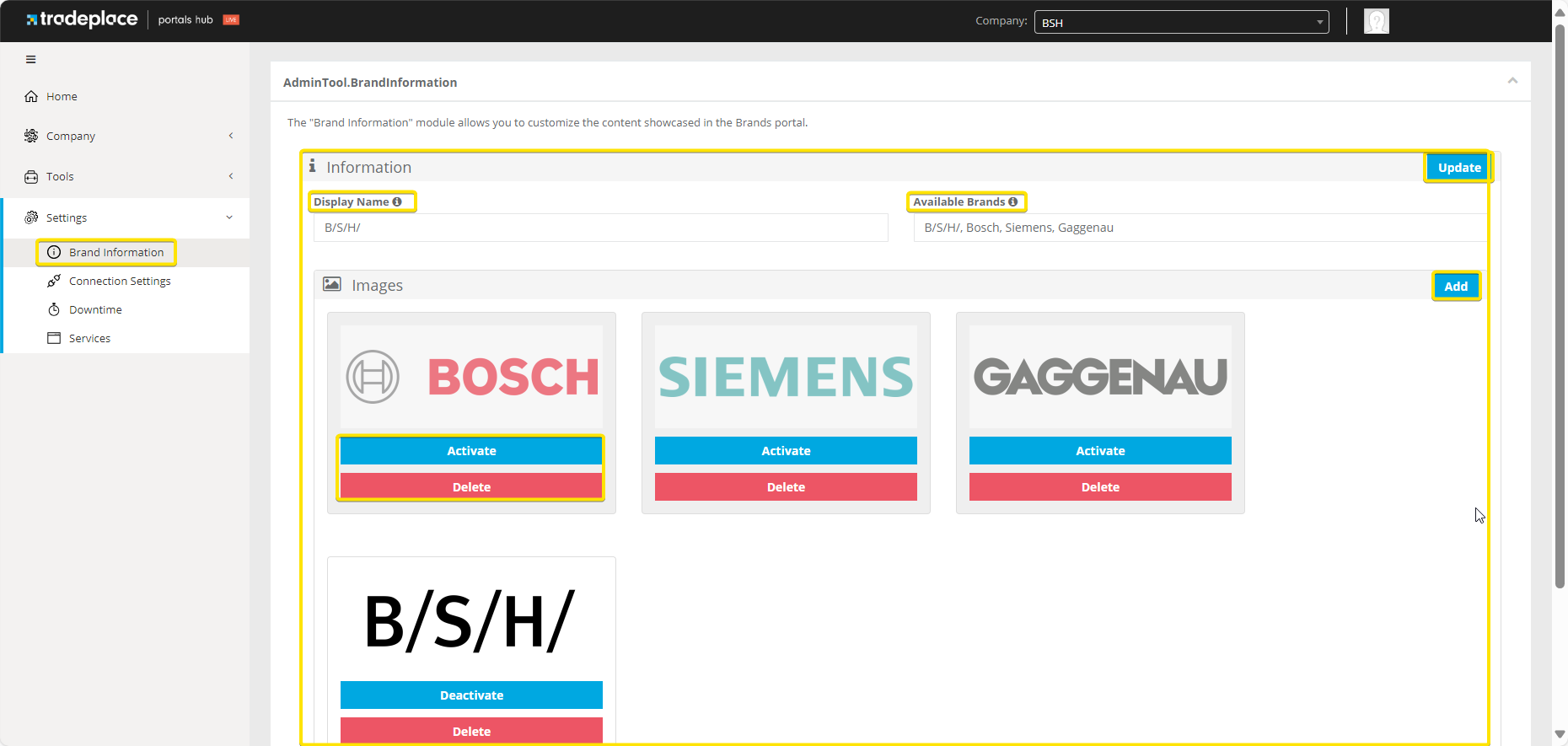Click the Services window icon

tap(54, 338)
